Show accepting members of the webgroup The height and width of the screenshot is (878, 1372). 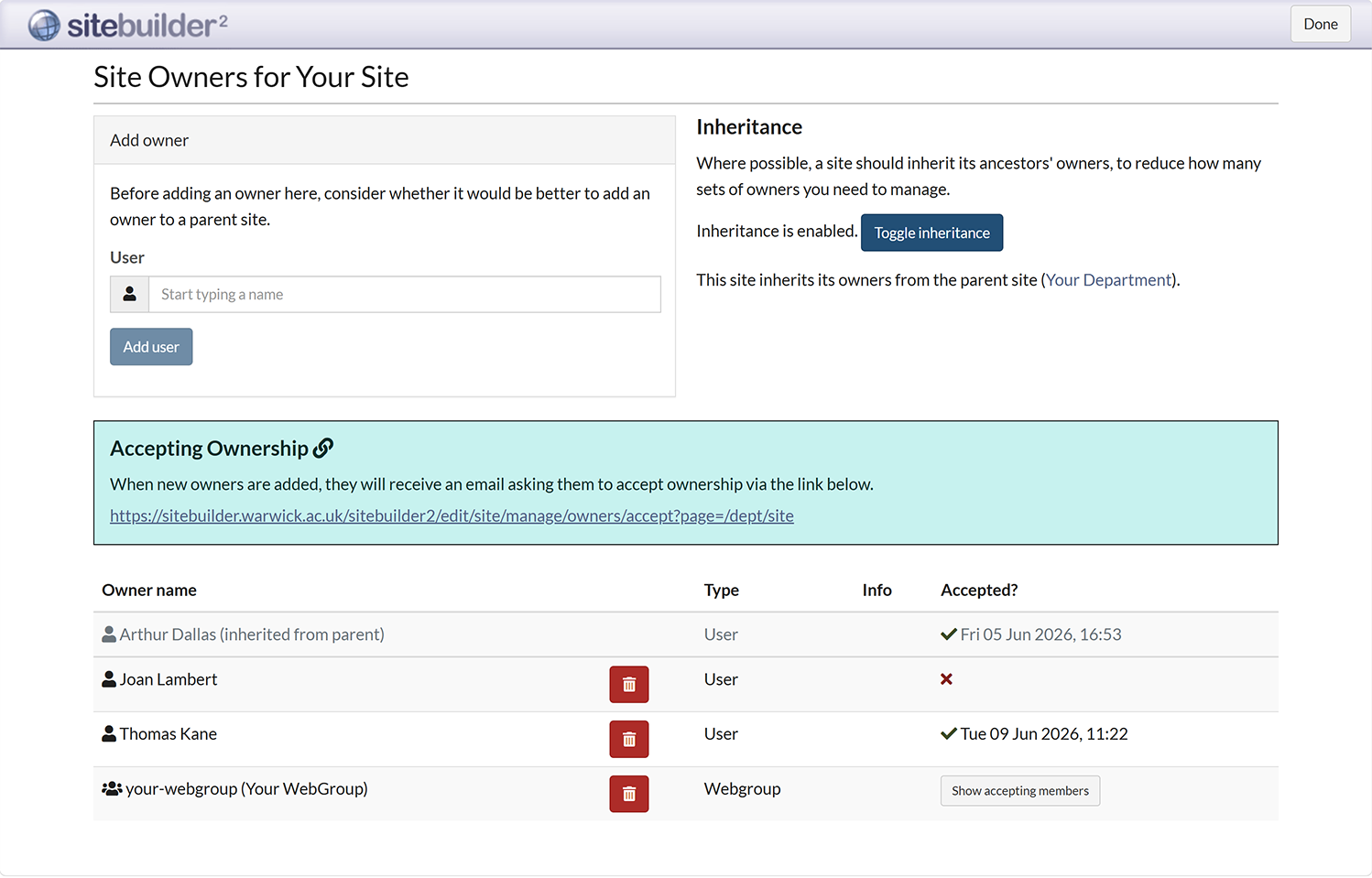click(x=1020, y=791)
